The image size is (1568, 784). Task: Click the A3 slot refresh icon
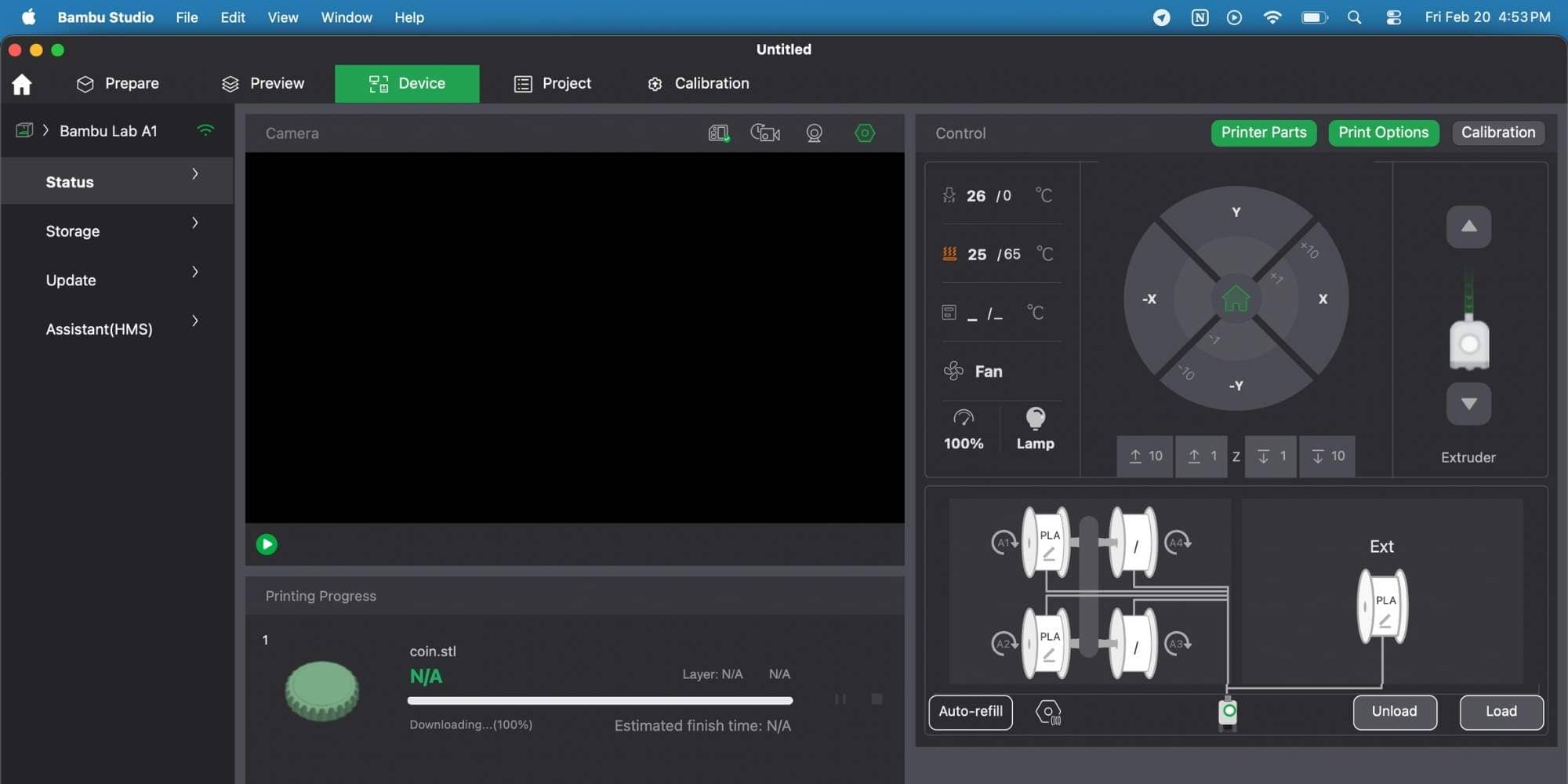coord(1178,644)
